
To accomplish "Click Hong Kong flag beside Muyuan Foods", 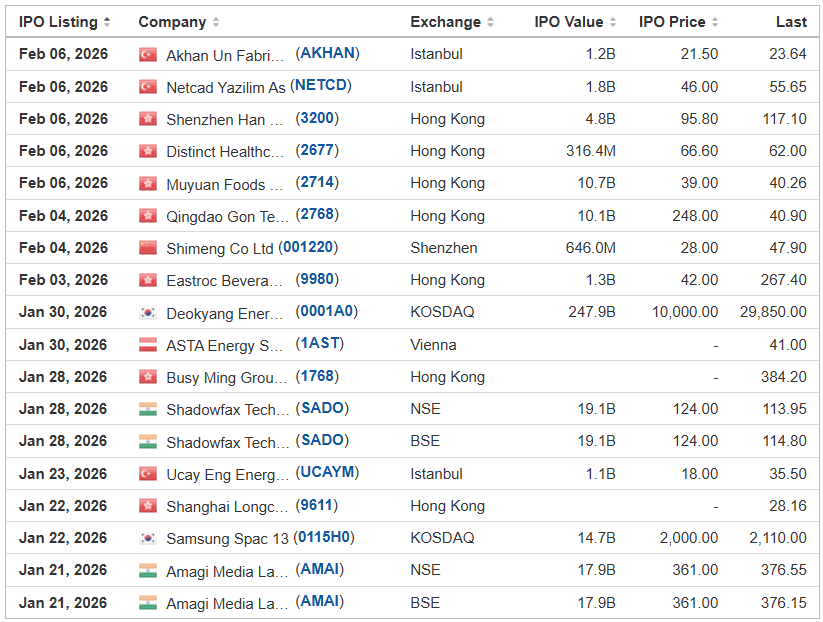I will coord(147,184).
